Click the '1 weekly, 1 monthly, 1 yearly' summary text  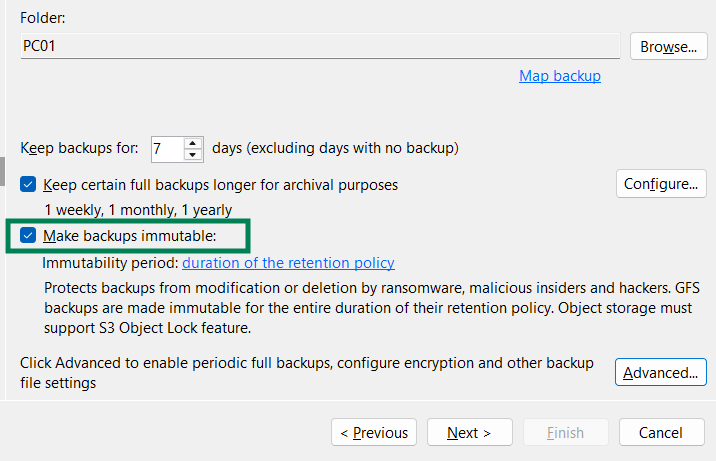click(138, 211)
